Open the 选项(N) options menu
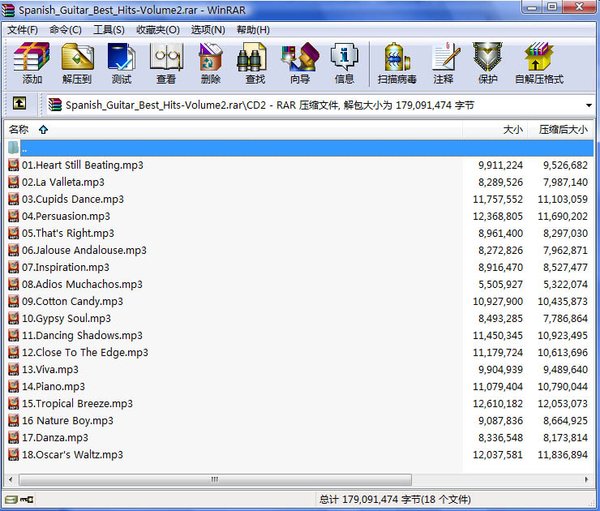The width and height of the screenshot is (600, 511). 208,29
